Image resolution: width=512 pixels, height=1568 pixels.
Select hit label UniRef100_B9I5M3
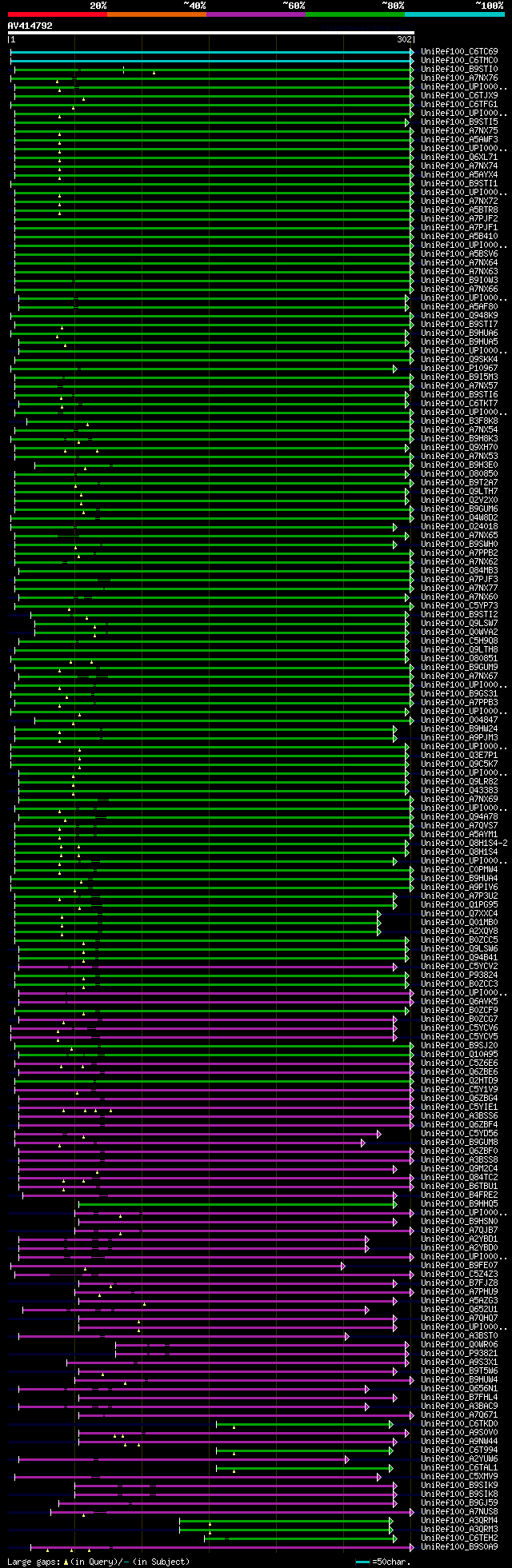(x=459, y=377)
